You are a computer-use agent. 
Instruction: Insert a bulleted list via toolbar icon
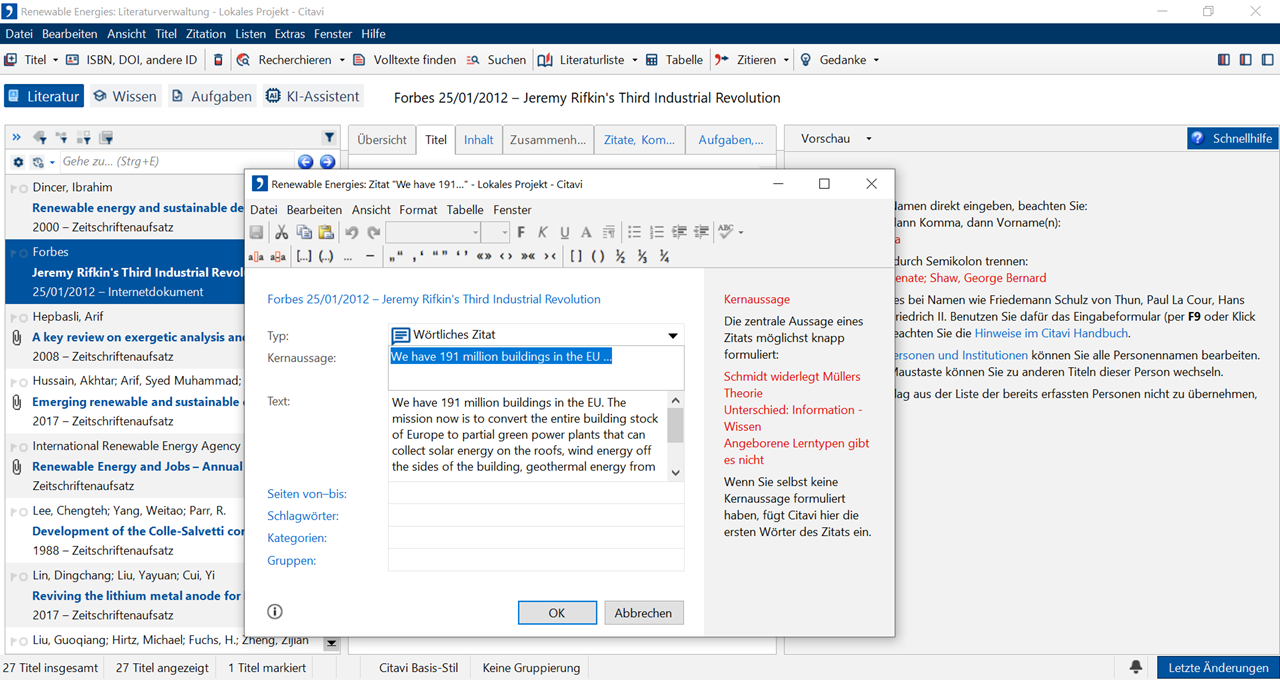tap(634, 232)
